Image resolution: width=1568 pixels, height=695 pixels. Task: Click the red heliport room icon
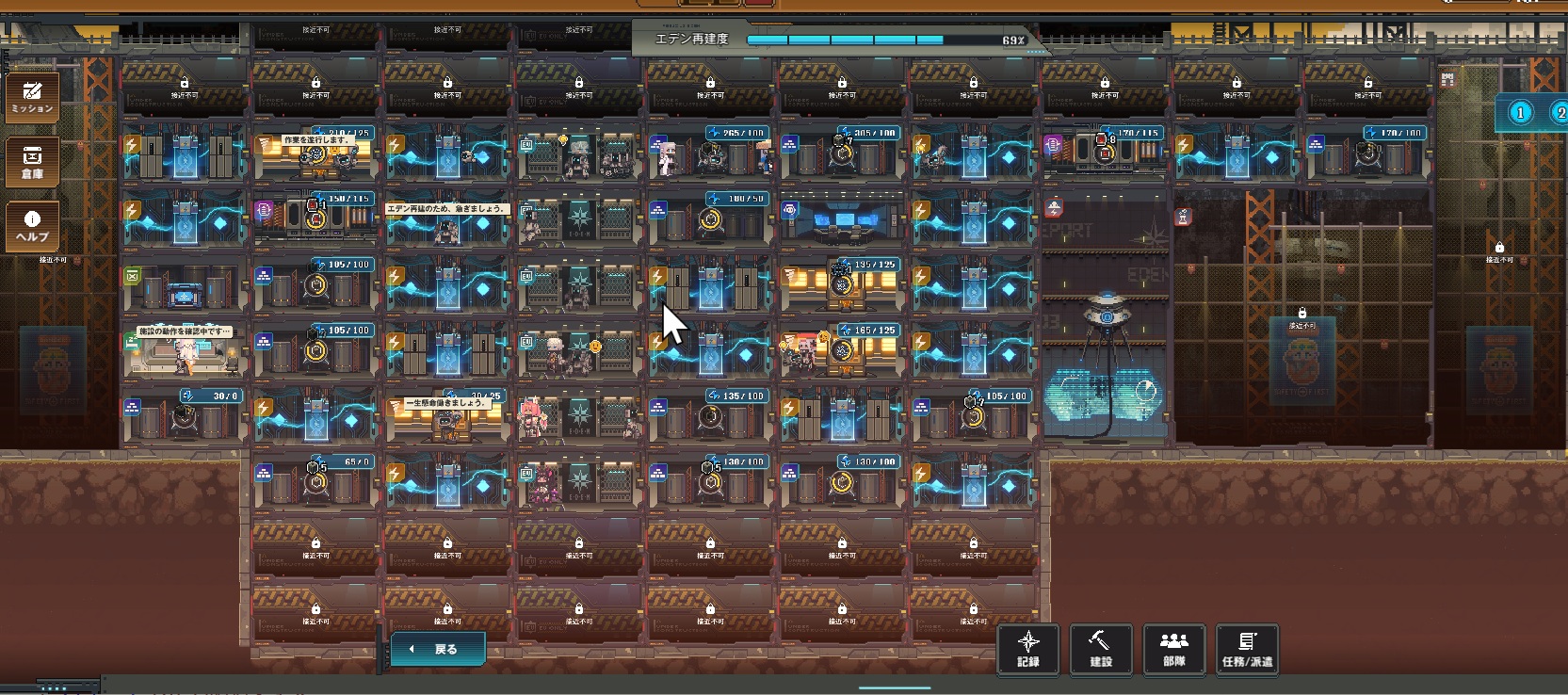tap(1054, 208)
